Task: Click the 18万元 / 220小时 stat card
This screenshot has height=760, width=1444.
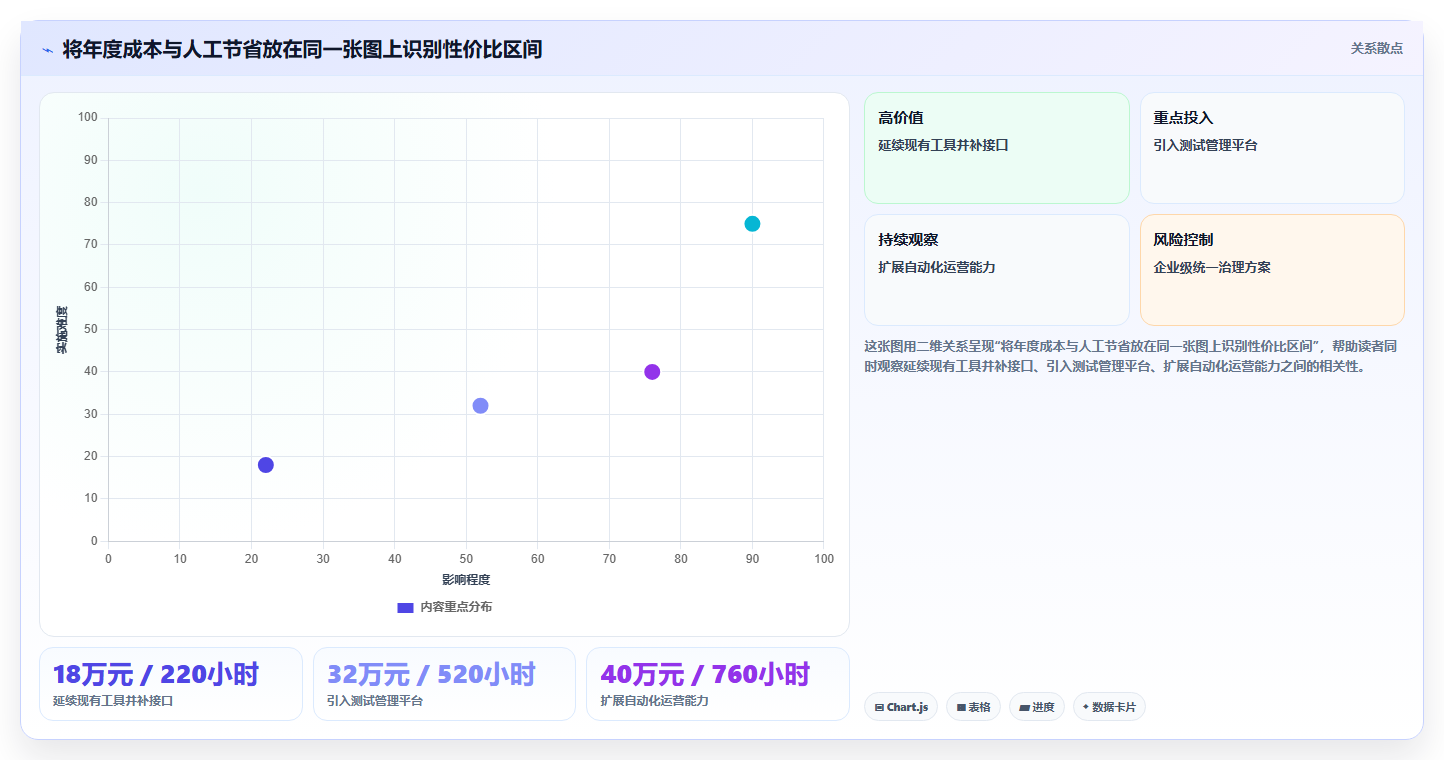Action: click(x=171, y=684)
